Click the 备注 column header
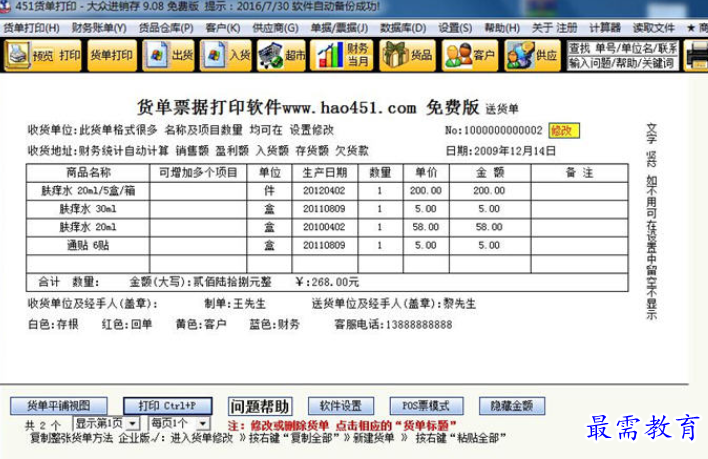This screenshot has width=708, height=459. (579, 172)
